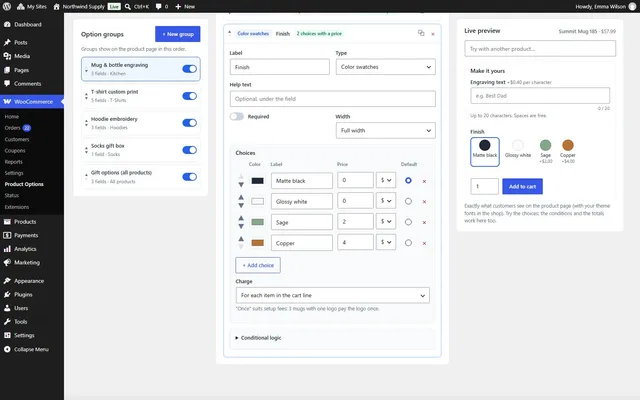The width and height of the screenshot is (640, 400).
Task: Move Copper choice up
Action: 241,239
